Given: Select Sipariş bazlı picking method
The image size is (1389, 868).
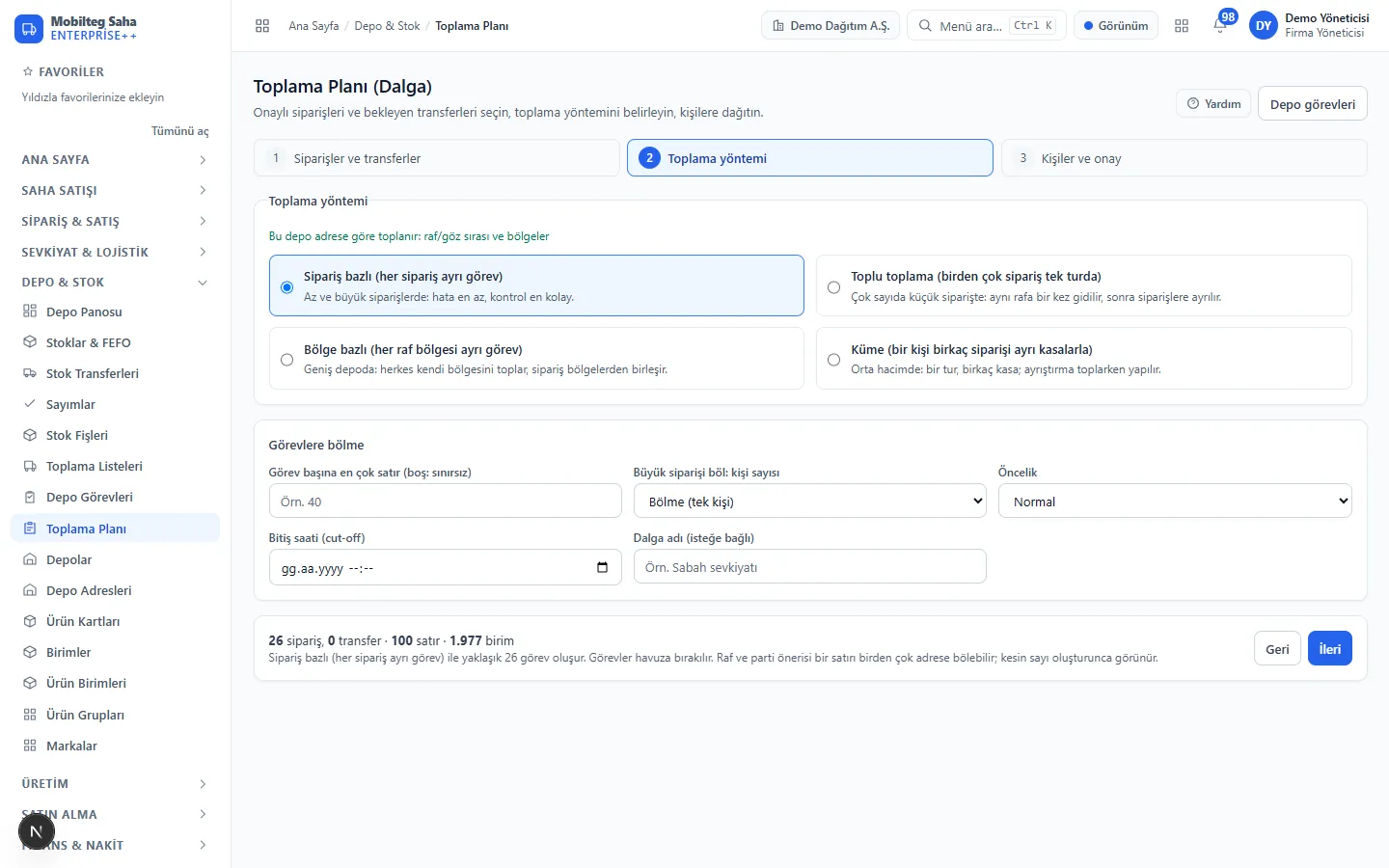Looking at the screenshot, I should click(x=536, y=285).
